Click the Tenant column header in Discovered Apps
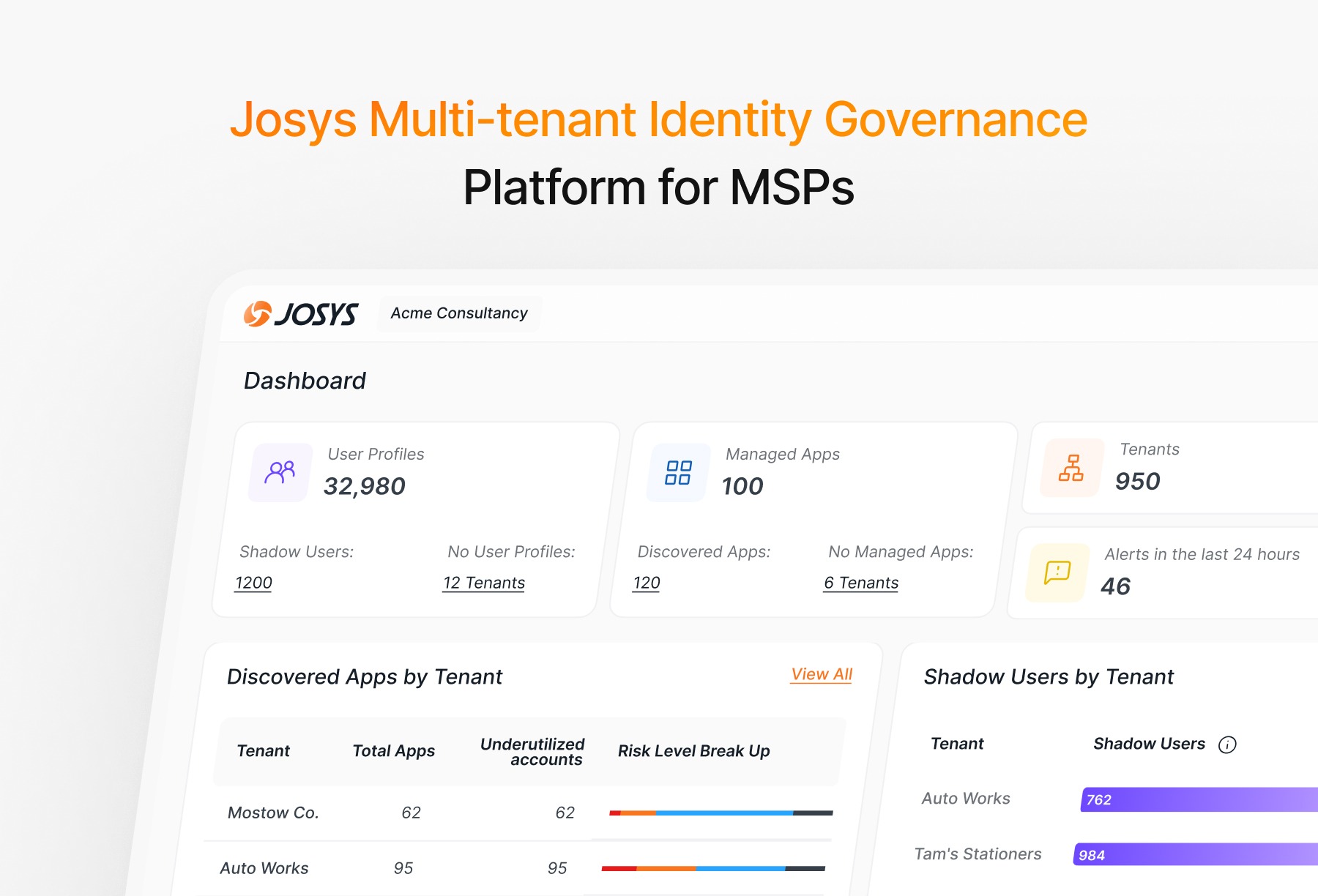 point(264,751)
